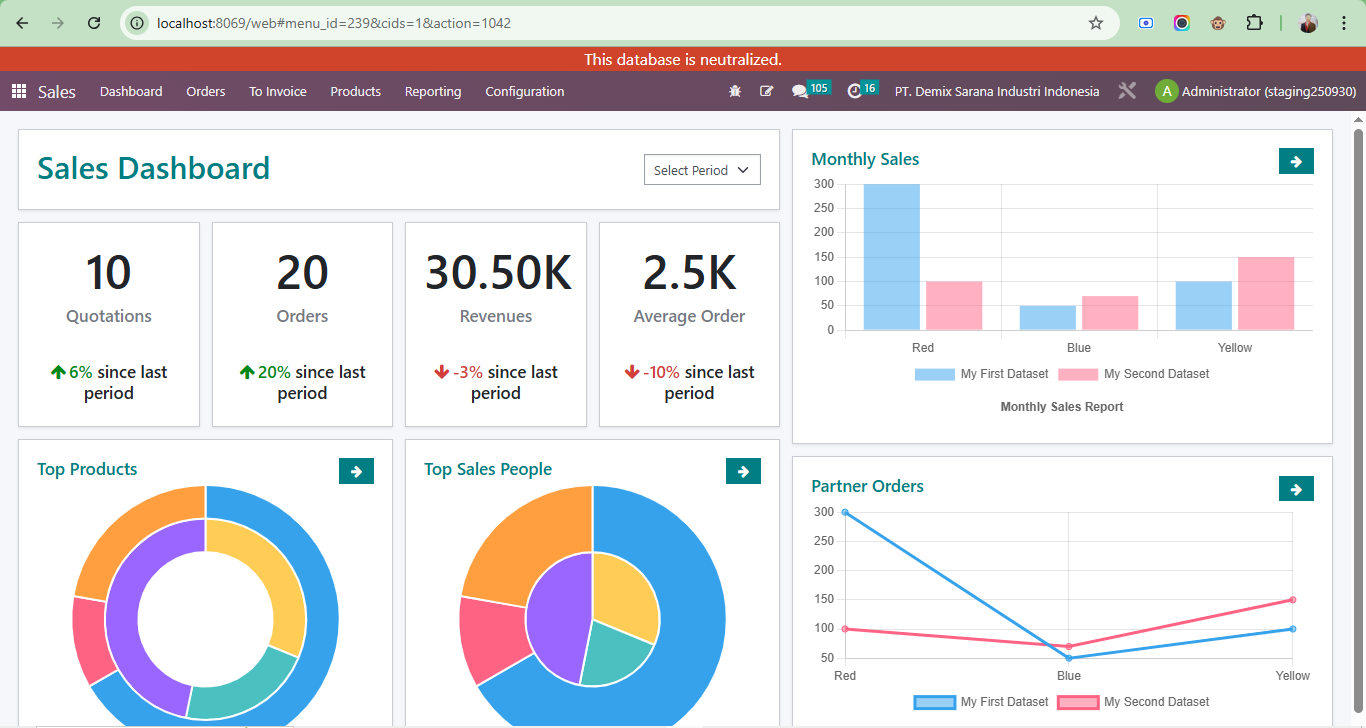The image size is (1366, 728).
Task: Reload the page with refresh icon
Action: [94, 23]
